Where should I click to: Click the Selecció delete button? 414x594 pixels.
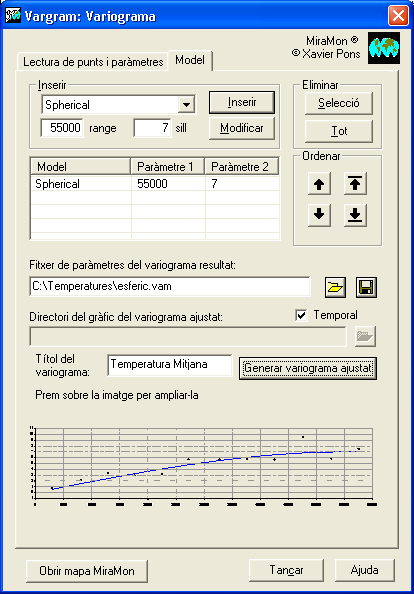point(339,103)
